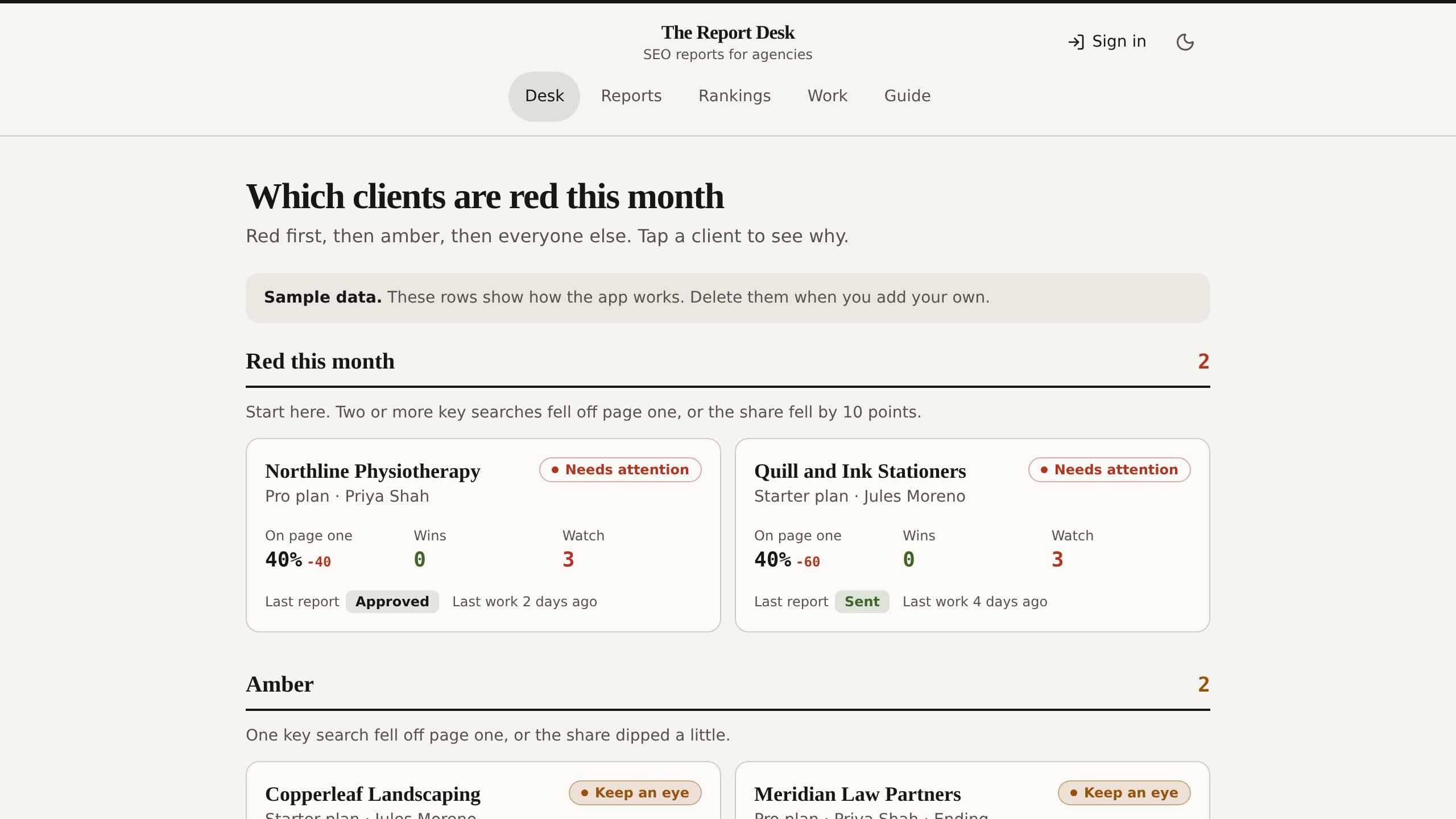The width and height of the screenshot is (1456, 819).
Task: Open the Meridian Law Partners client card
Action: [972, 791]
